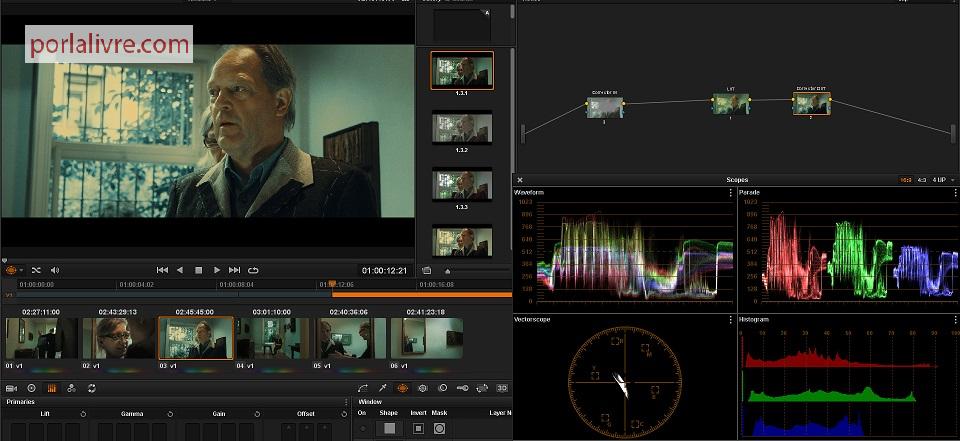Toggle loop playback
The height and width of the screenshot is (441, 960).
click(x=253, y=270)
